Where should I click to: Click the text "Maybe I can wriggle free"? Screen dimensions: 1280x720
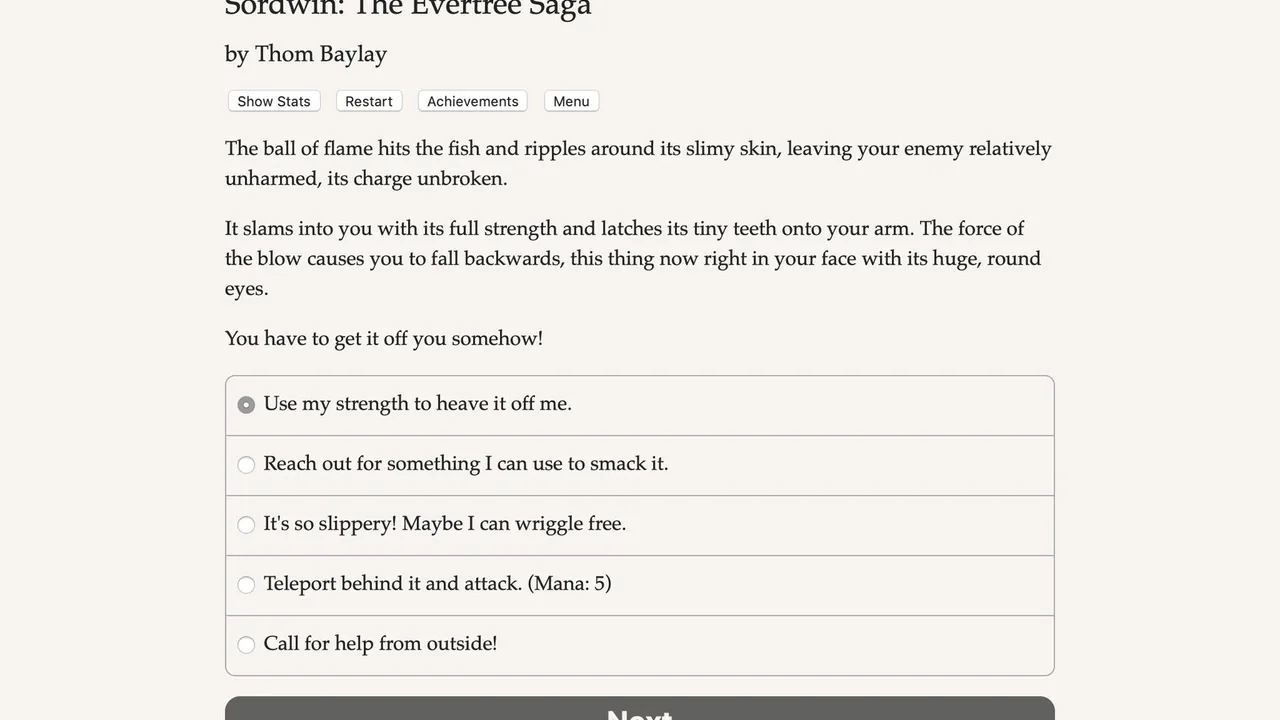pyautogui.click(x=513, y=524)
